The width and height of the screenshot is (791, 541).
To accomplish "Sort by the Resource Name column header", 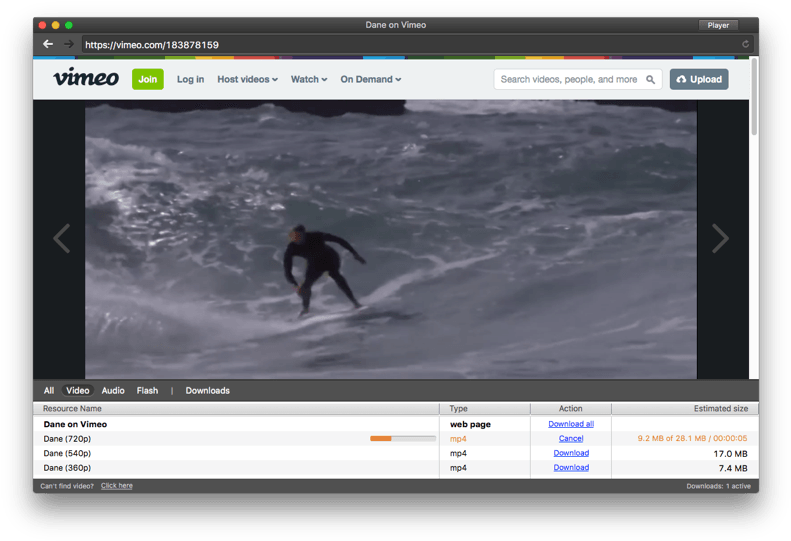I will pyautogui.click(x=236, y=408).
